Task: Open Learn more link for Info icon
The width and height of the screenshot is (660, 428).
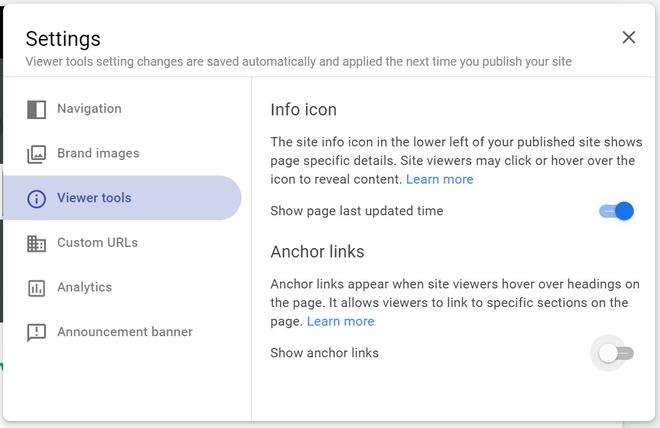Action: [439, 180]
